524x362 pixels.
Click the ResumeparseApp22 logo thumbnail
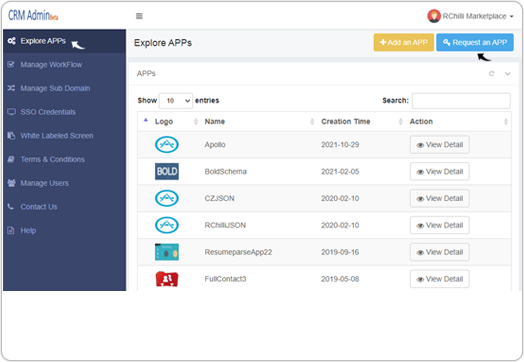tap(167, 252)
